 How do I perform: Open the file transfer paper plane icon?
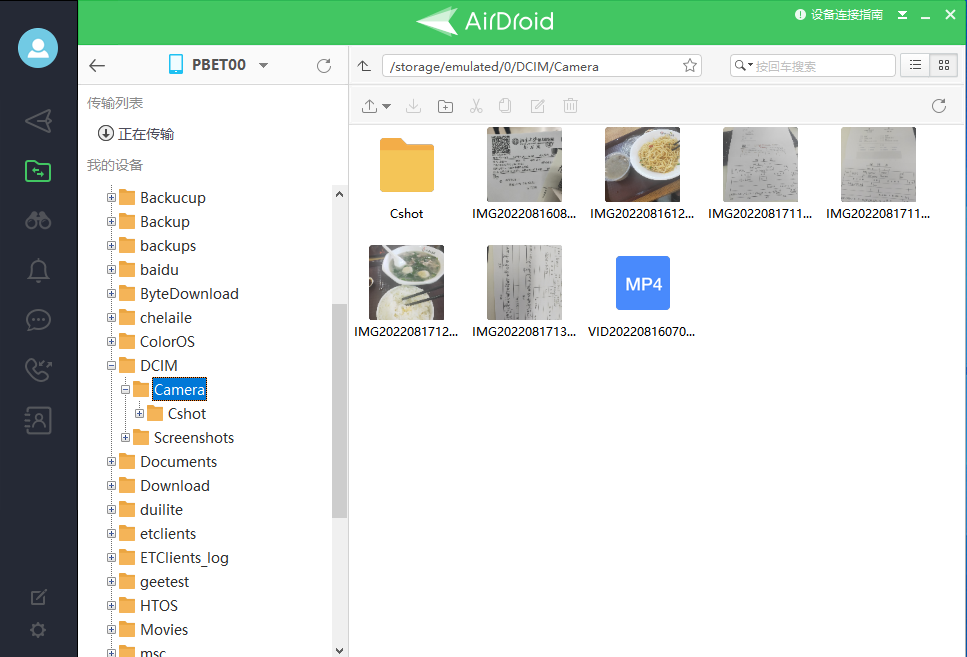point(38,121)
